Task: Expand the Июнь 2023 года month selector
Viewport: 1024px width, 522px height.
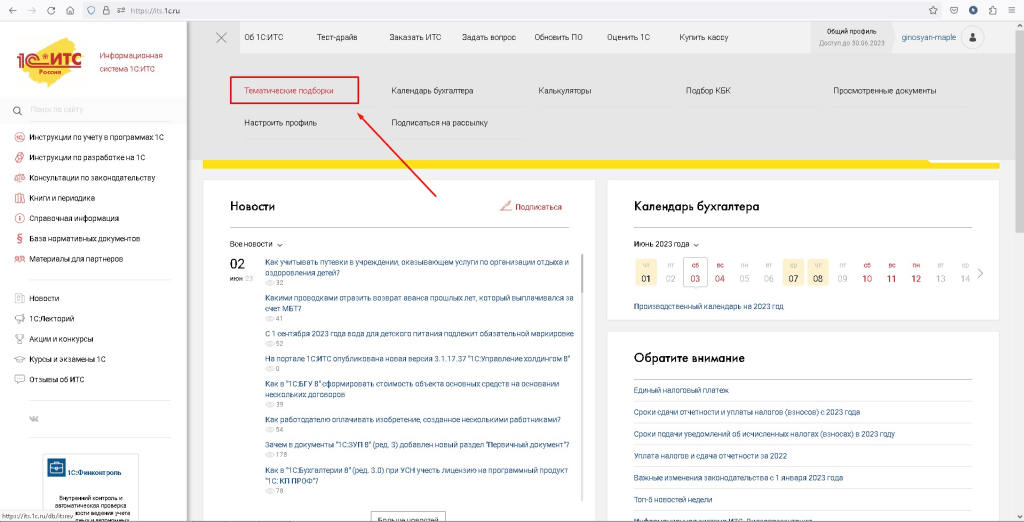Action: (x=667, y=244)
